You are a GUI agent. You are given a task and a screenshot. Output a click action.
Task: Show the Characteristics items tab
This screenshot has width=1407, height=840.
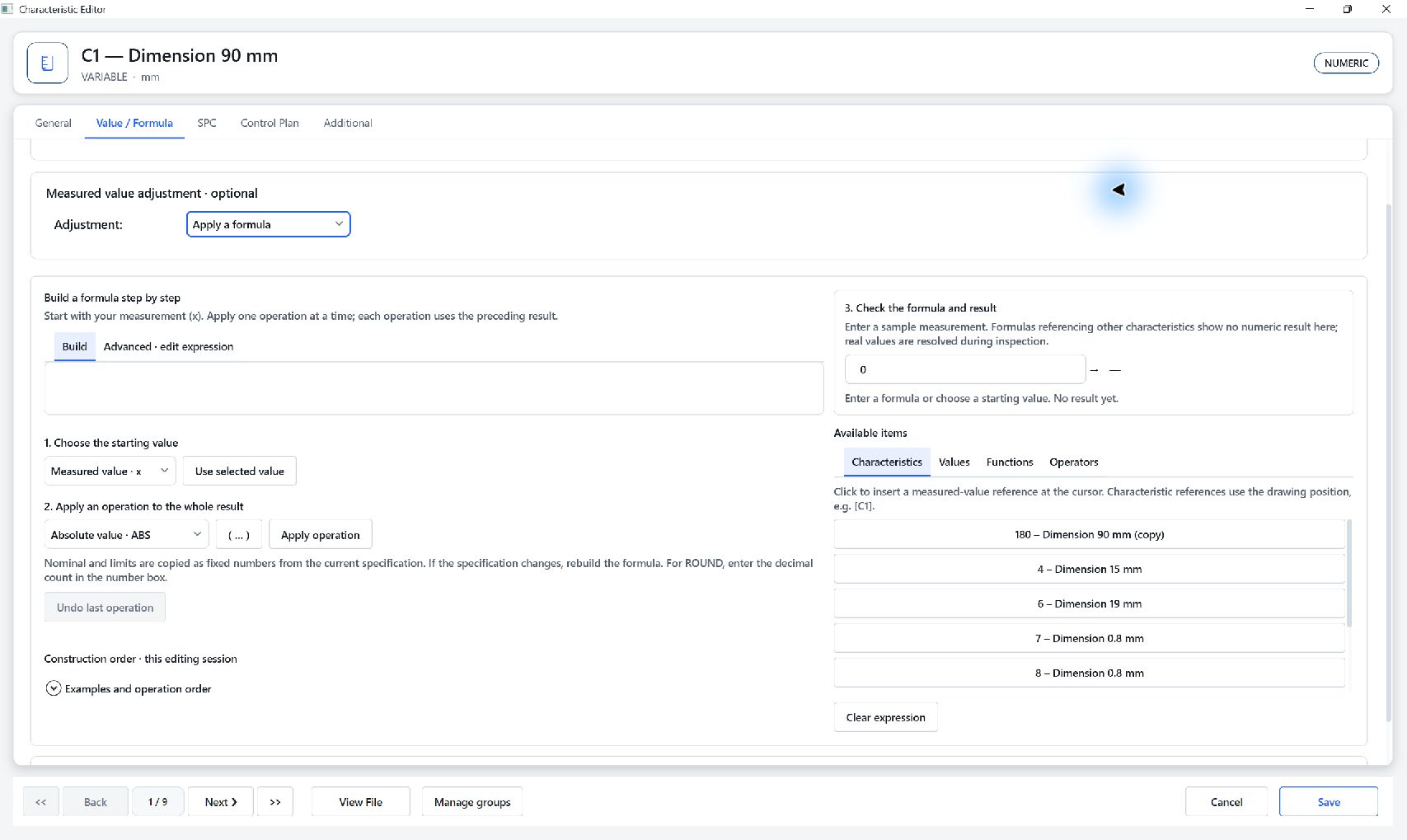(887, 462)
